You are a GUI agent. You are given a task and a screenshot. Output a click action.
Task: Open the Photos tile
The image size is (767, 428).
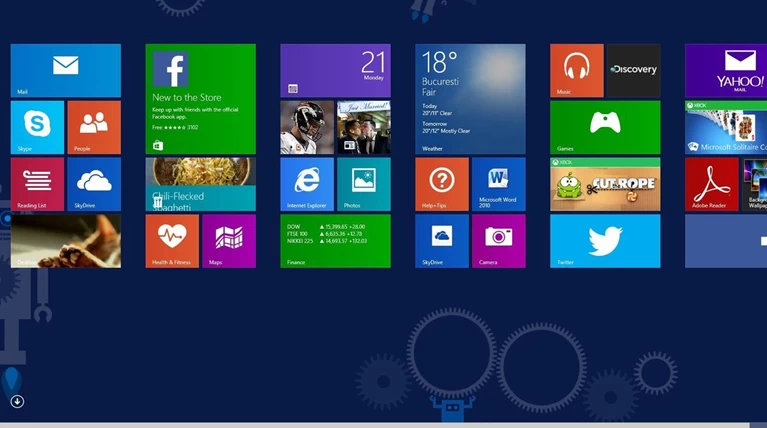point(364,184)
